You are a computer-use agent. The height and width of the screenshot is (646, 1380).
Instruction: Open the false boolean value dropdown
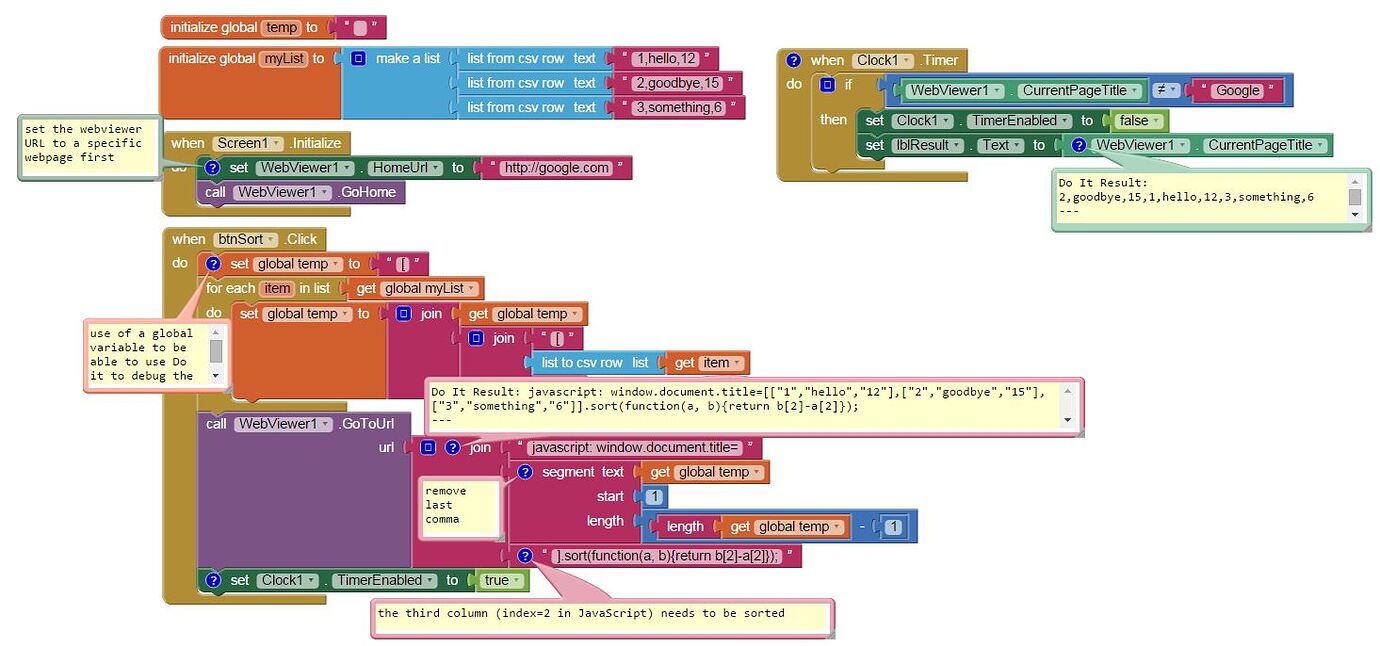coord(1157,120)
